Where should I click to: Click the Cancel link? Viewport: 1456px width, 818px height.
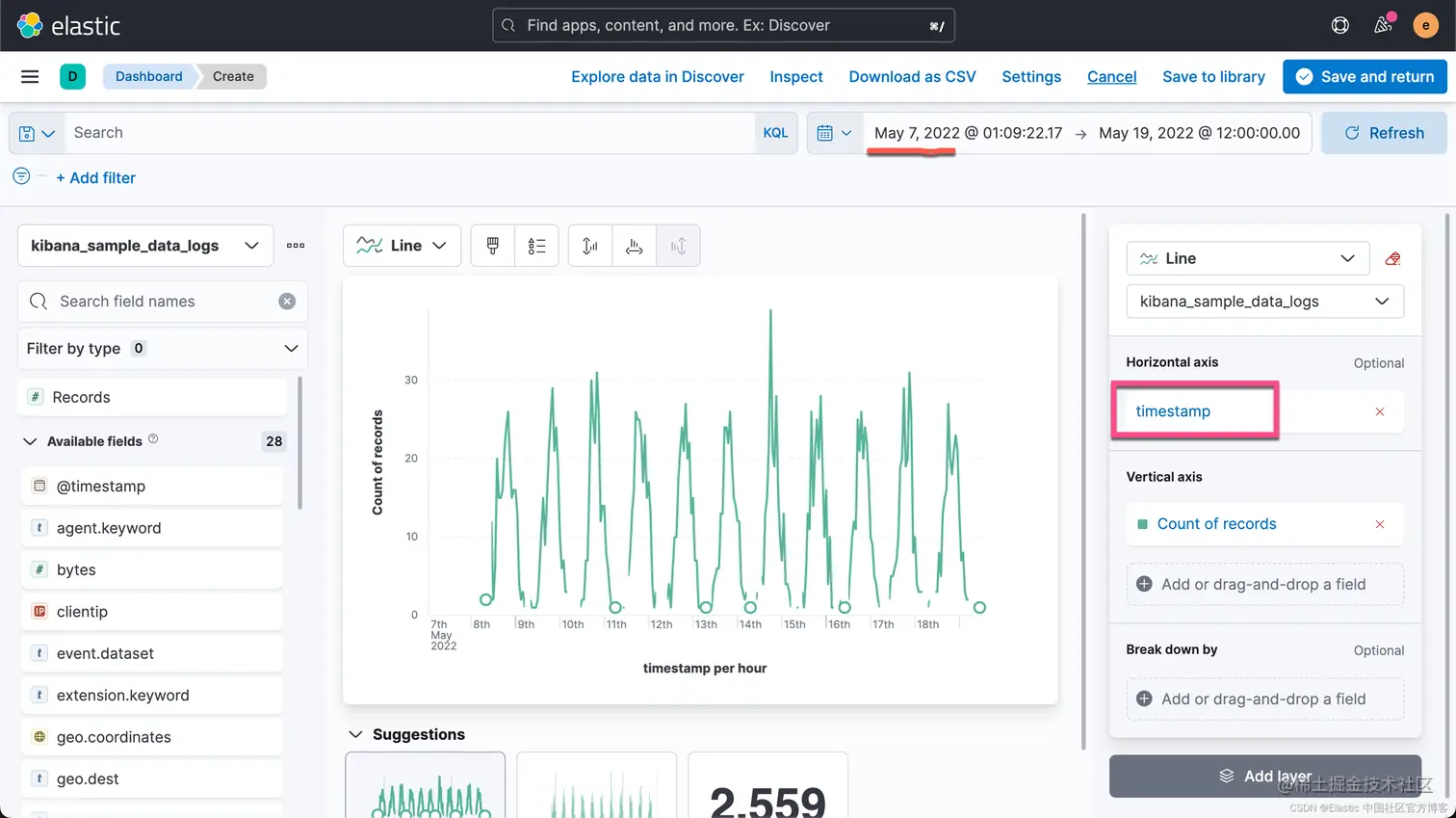(1111, 77)
